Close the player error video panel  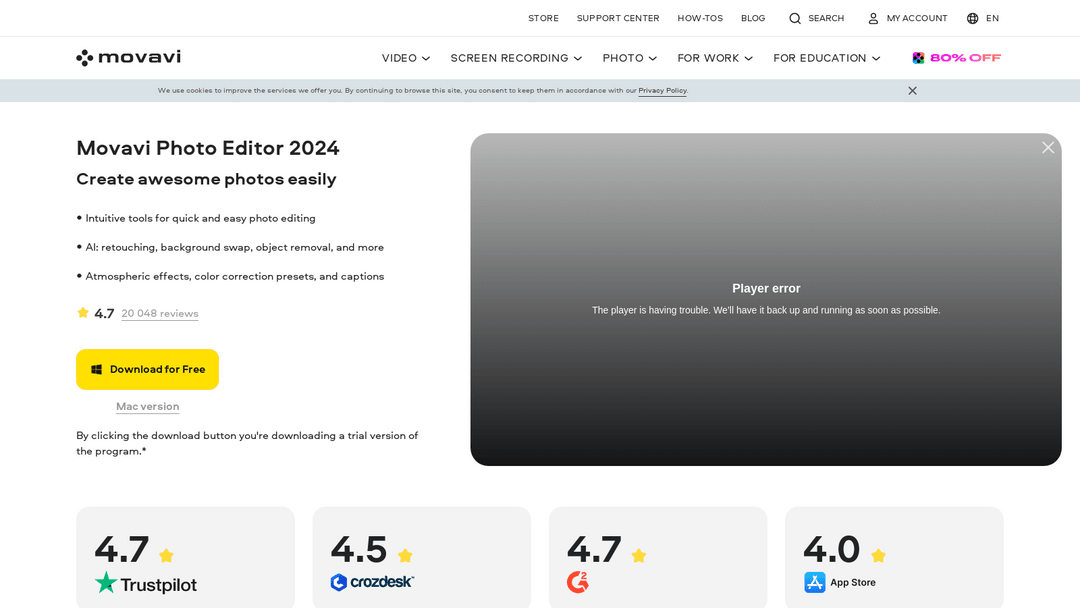[x=1047, y=148]
